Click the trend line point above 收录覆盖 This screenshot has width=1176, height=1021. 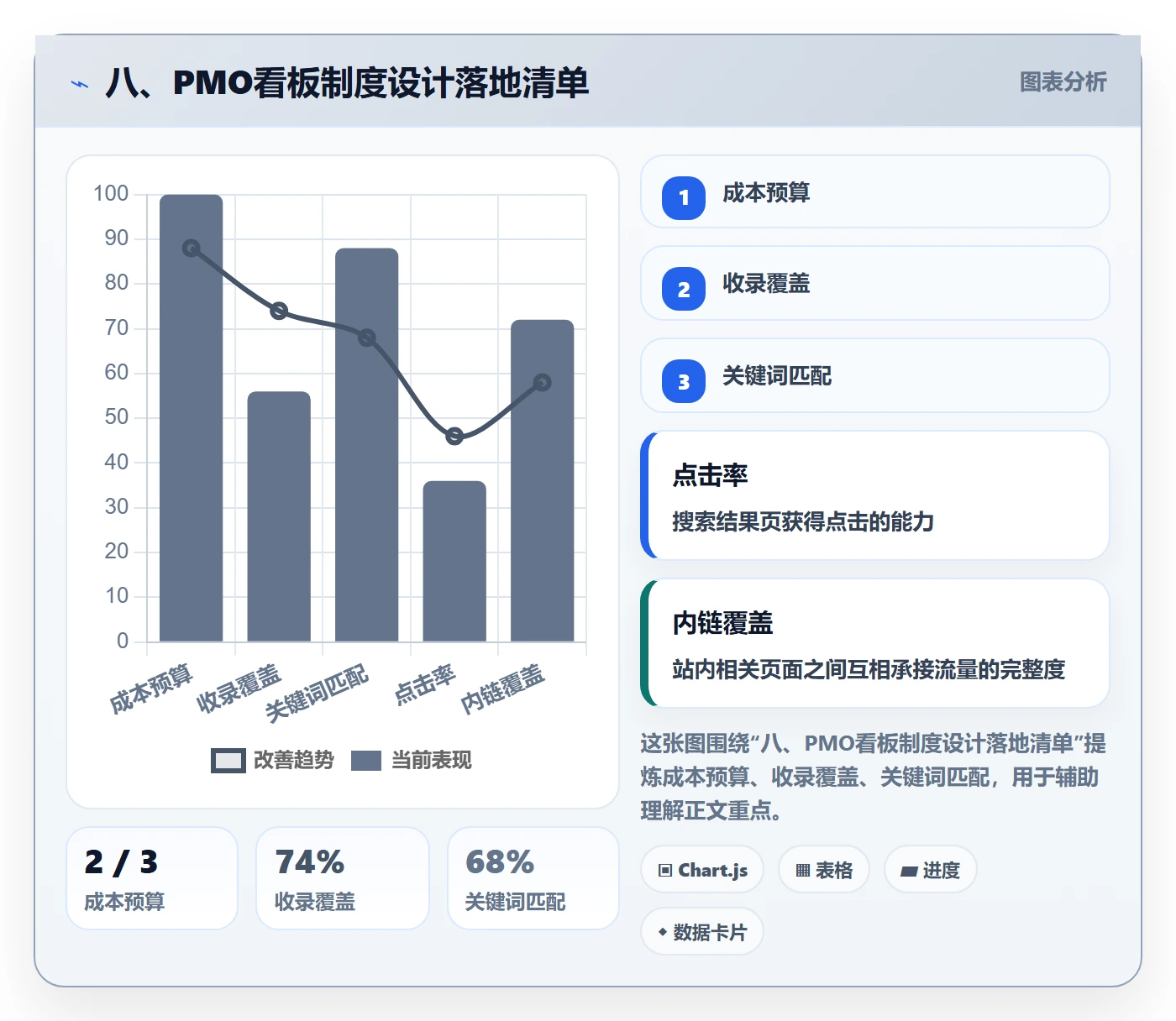point(279,311)
